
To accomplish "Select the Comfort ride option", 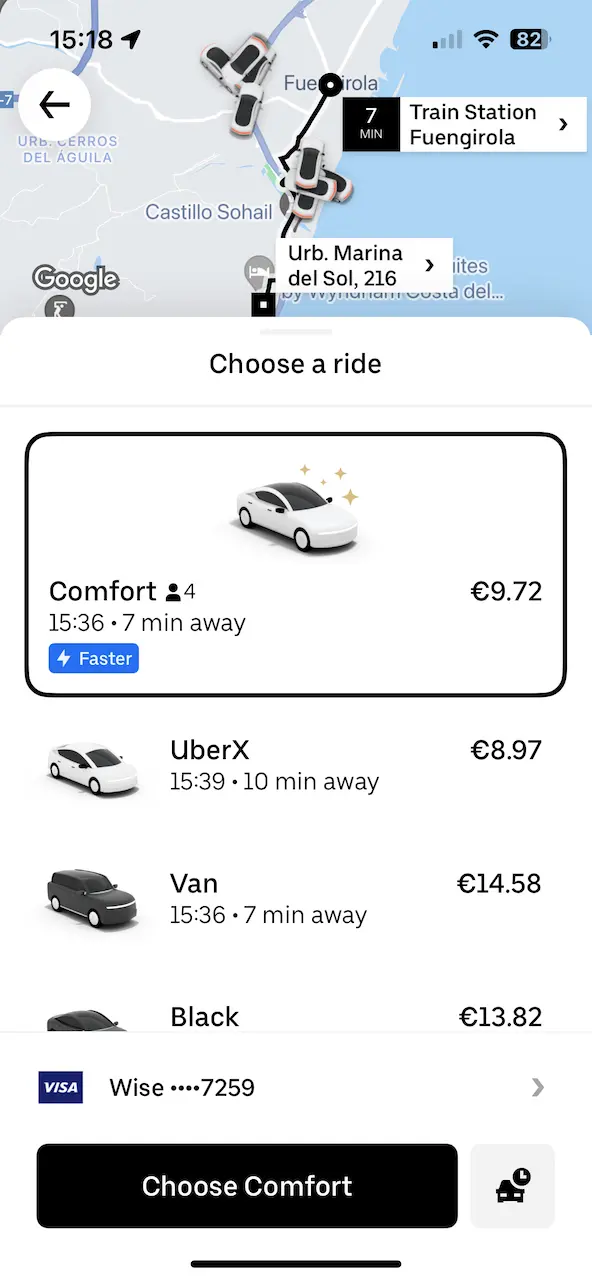I will tap(296, 565).
